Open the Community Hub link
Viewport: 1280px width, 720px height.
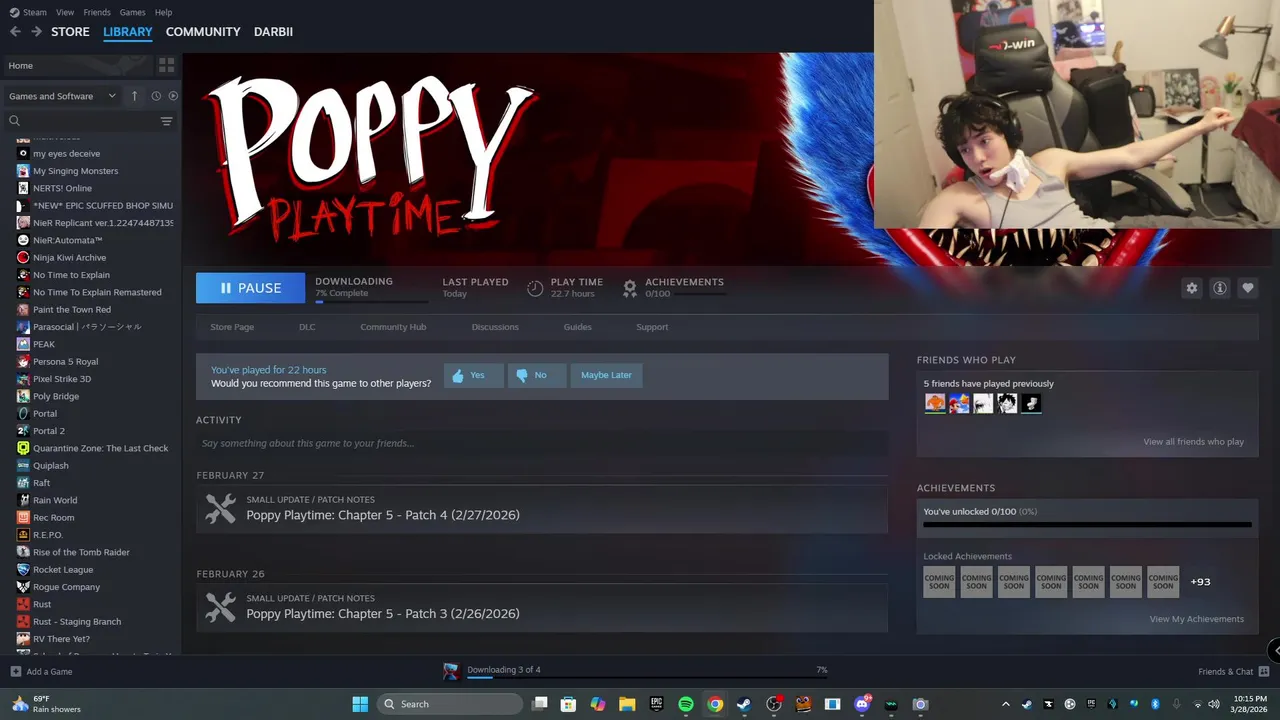[x=393, y=327]
